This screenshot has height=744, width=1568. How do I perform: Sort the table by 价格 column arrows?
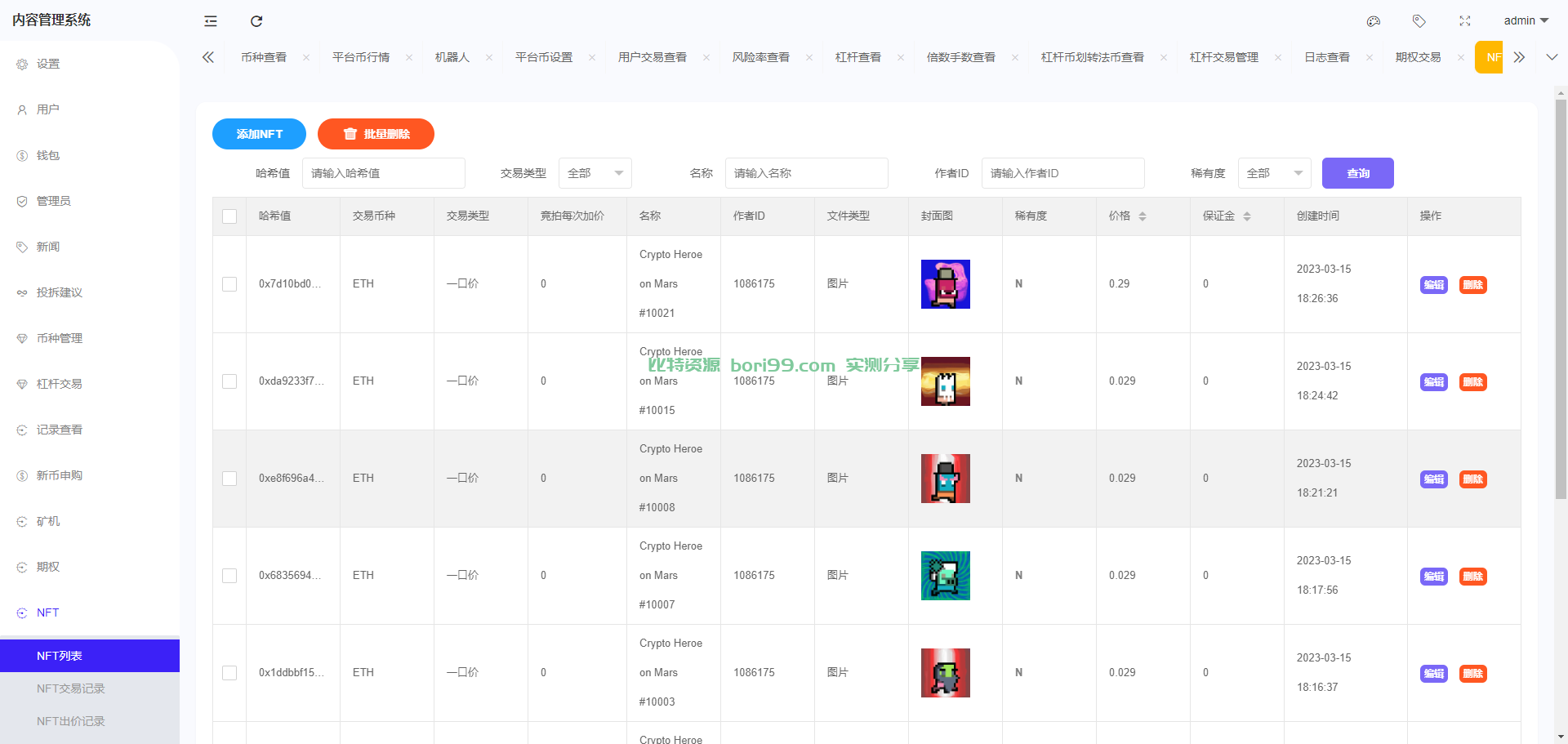1143,216
